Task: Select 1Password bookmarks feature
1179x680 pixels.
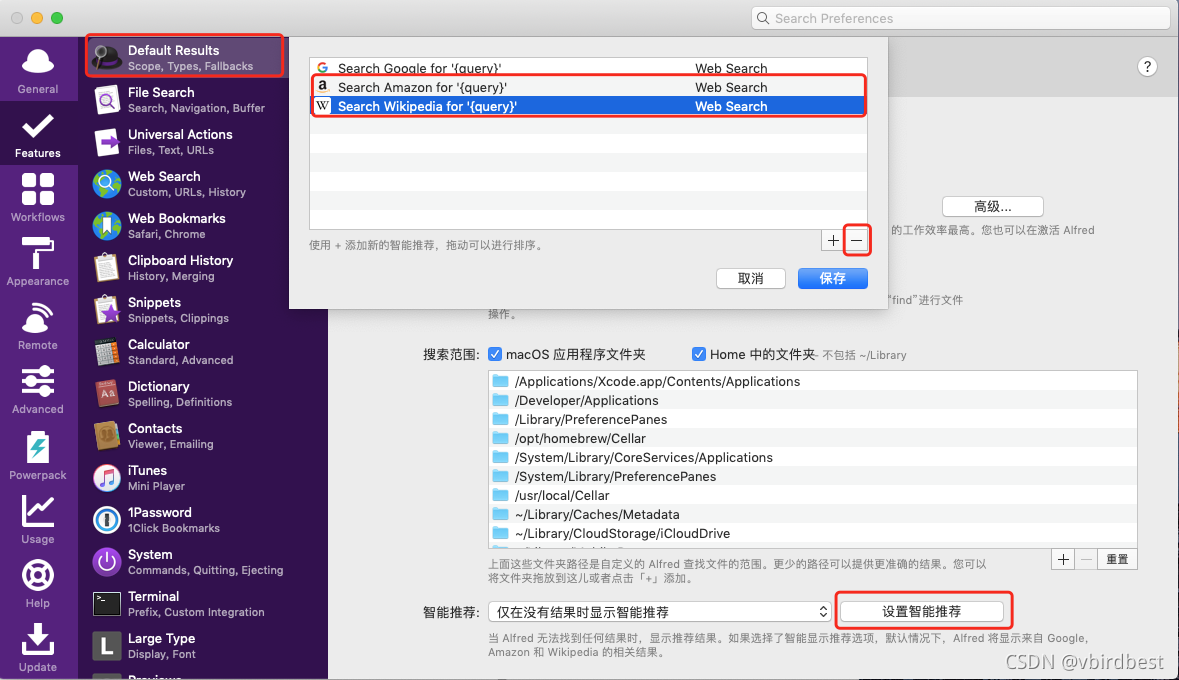Action: [205, 520]
